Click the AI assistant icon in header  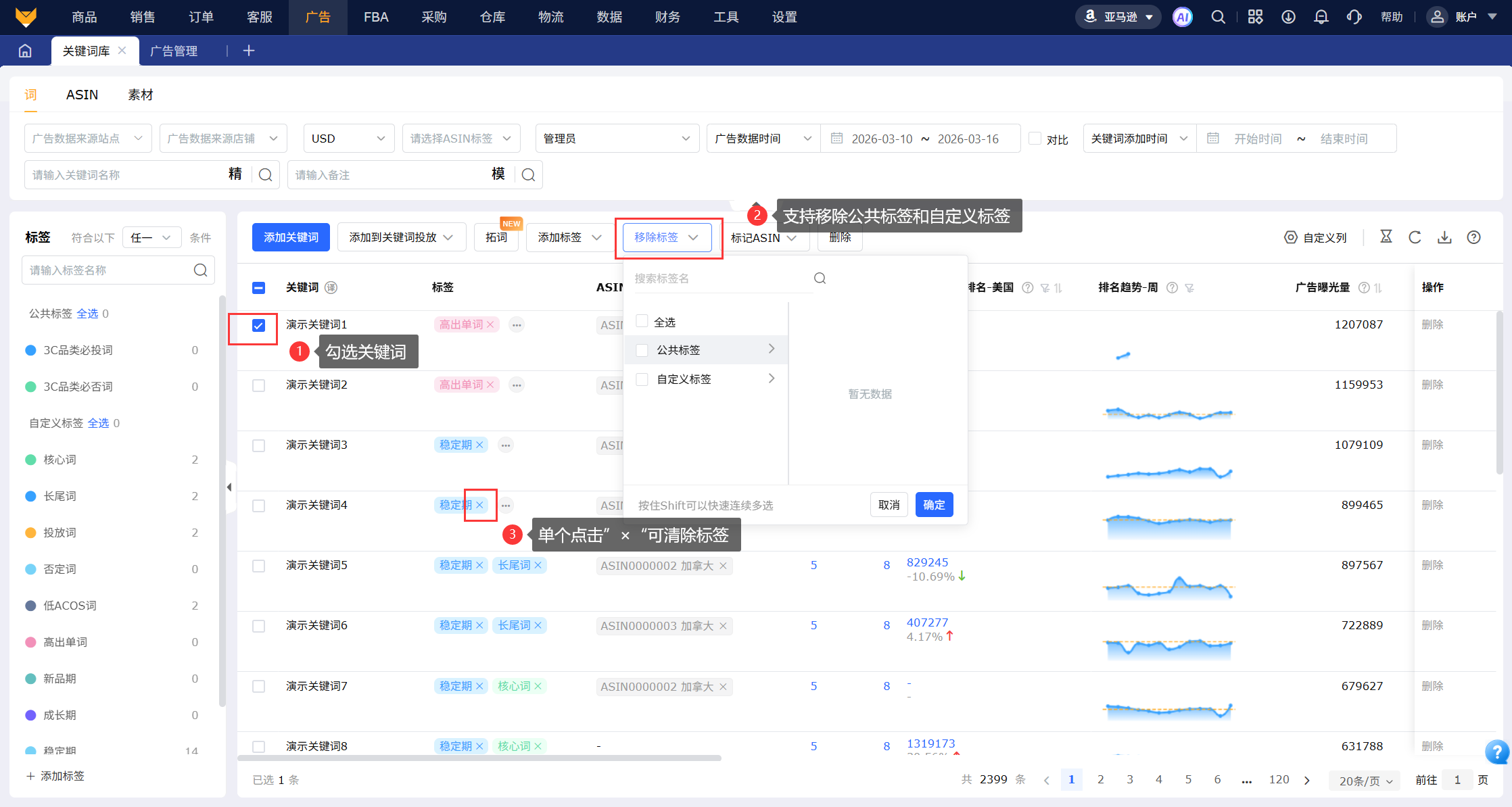[1182, 18]
